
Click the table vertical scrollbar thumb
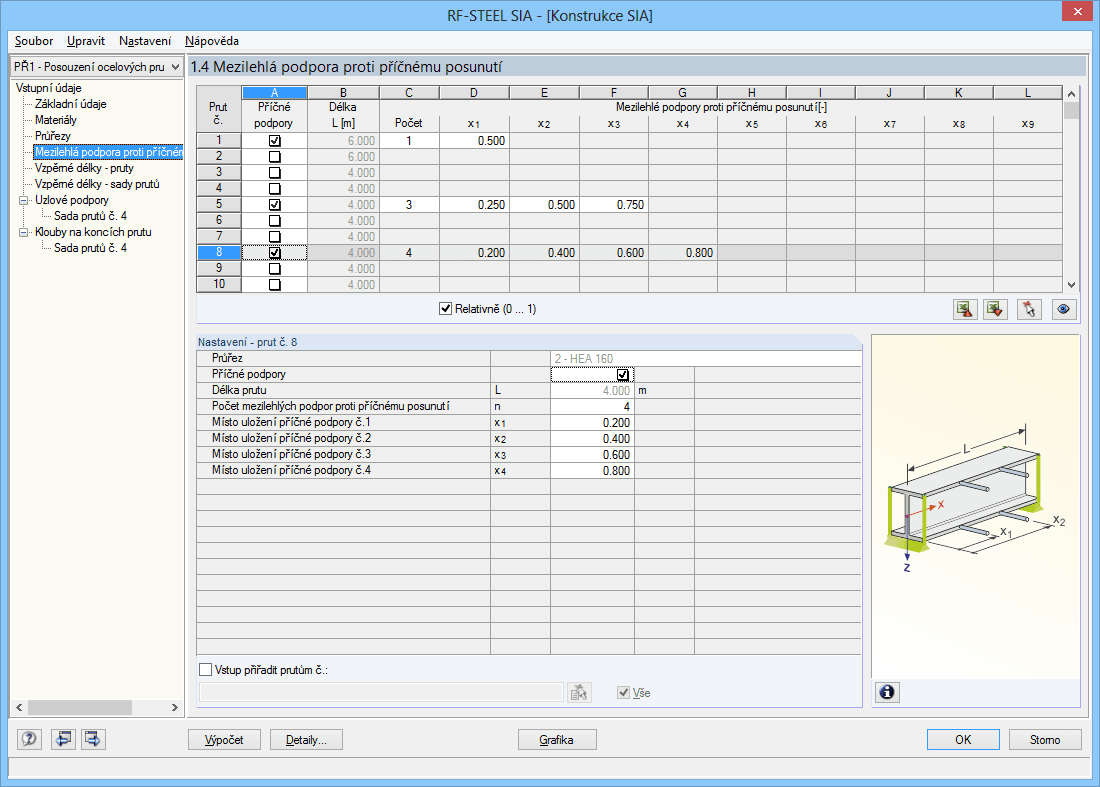[x=1071, y=111]
